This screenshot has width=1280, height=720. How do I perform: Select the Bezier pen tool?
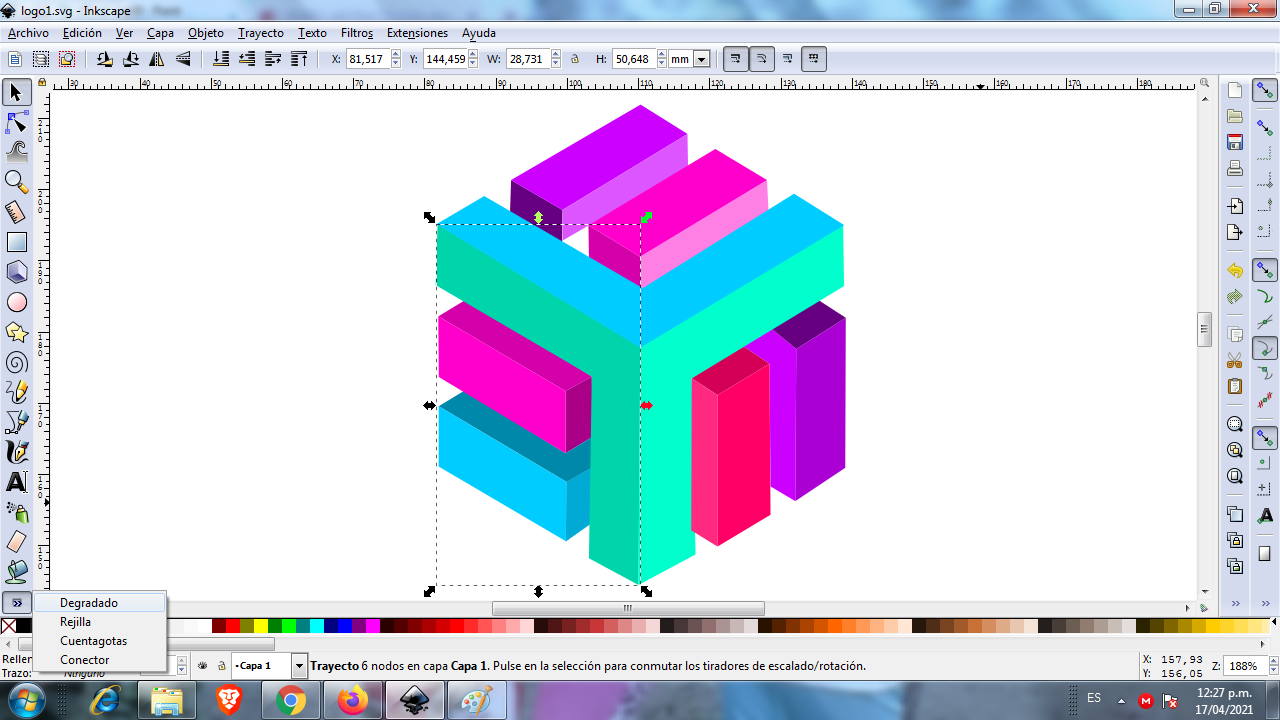click(16, 422)
